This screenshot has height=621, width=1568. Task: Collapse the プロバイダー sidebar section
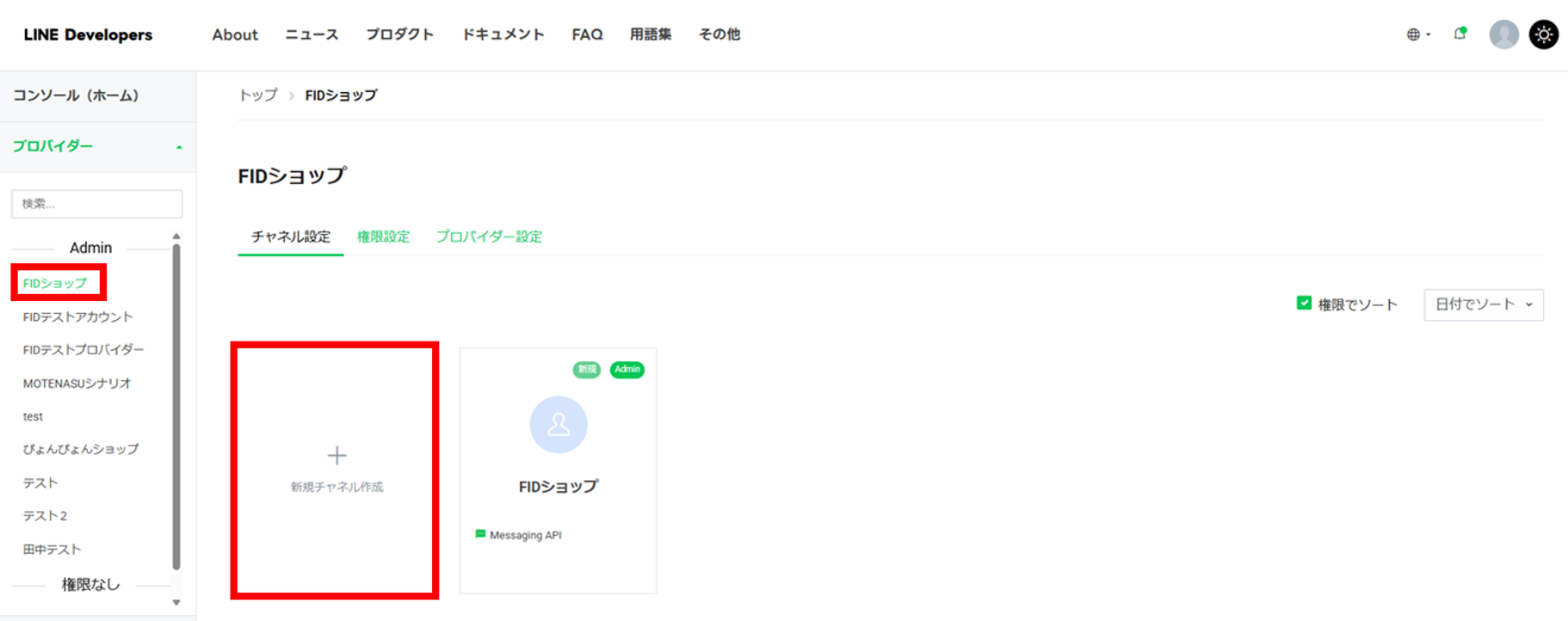click(x=179, y=147)
